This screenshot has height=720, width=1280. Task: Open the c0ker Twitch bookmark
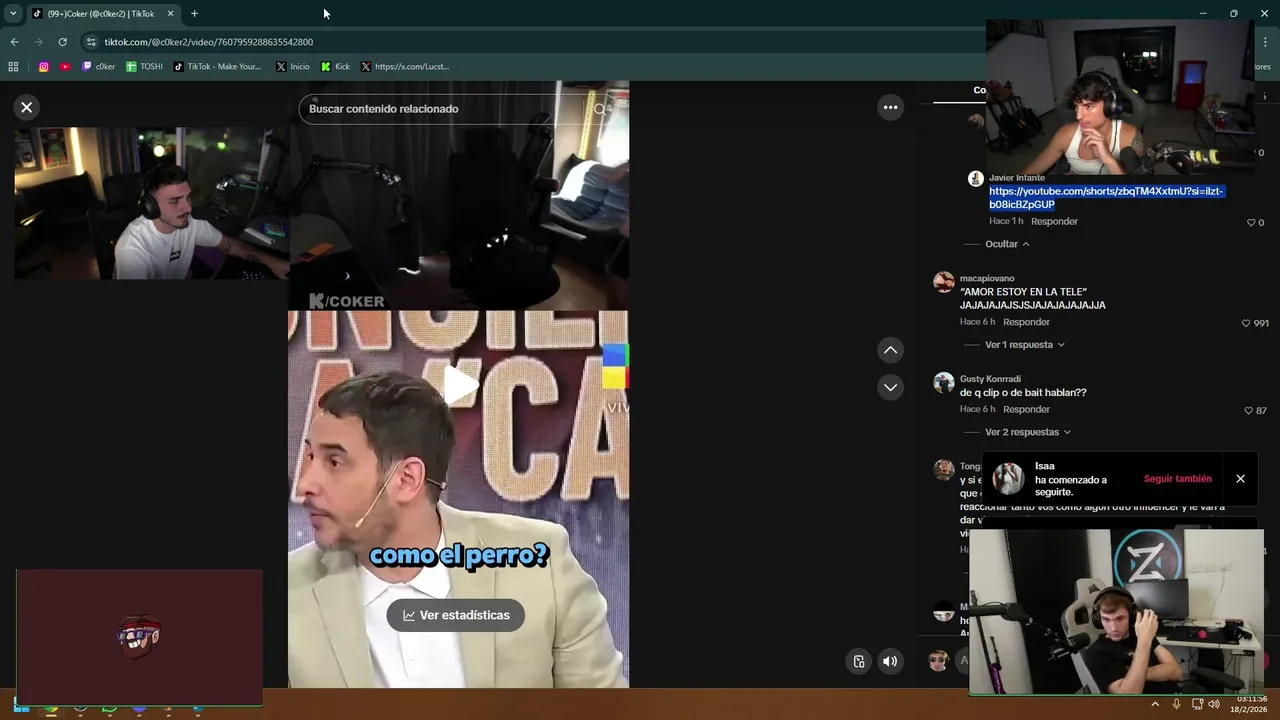tap(98, 67)
